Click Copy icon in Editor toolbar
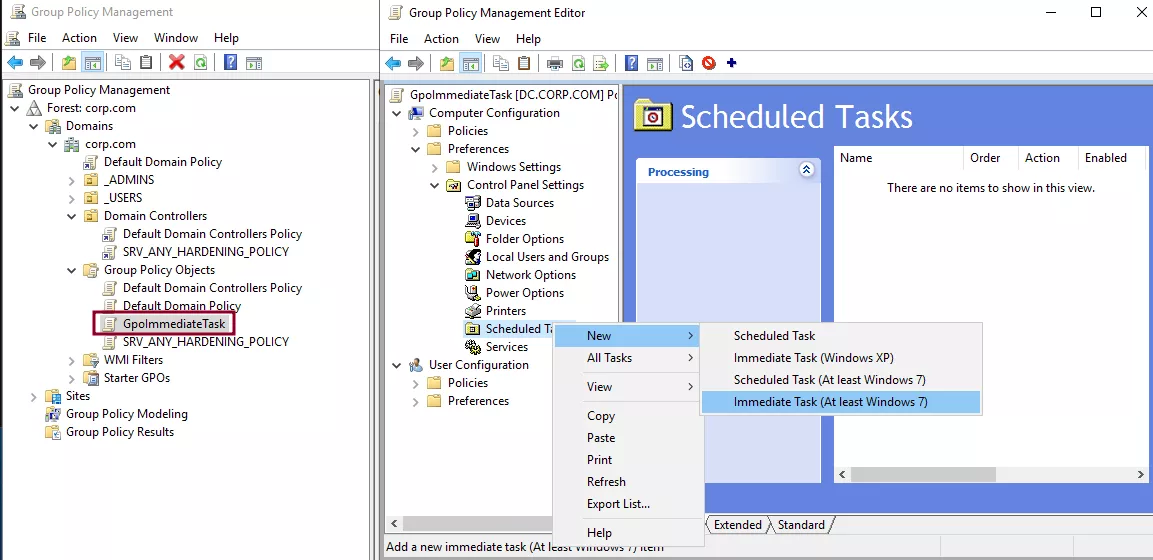 (501, 63)
